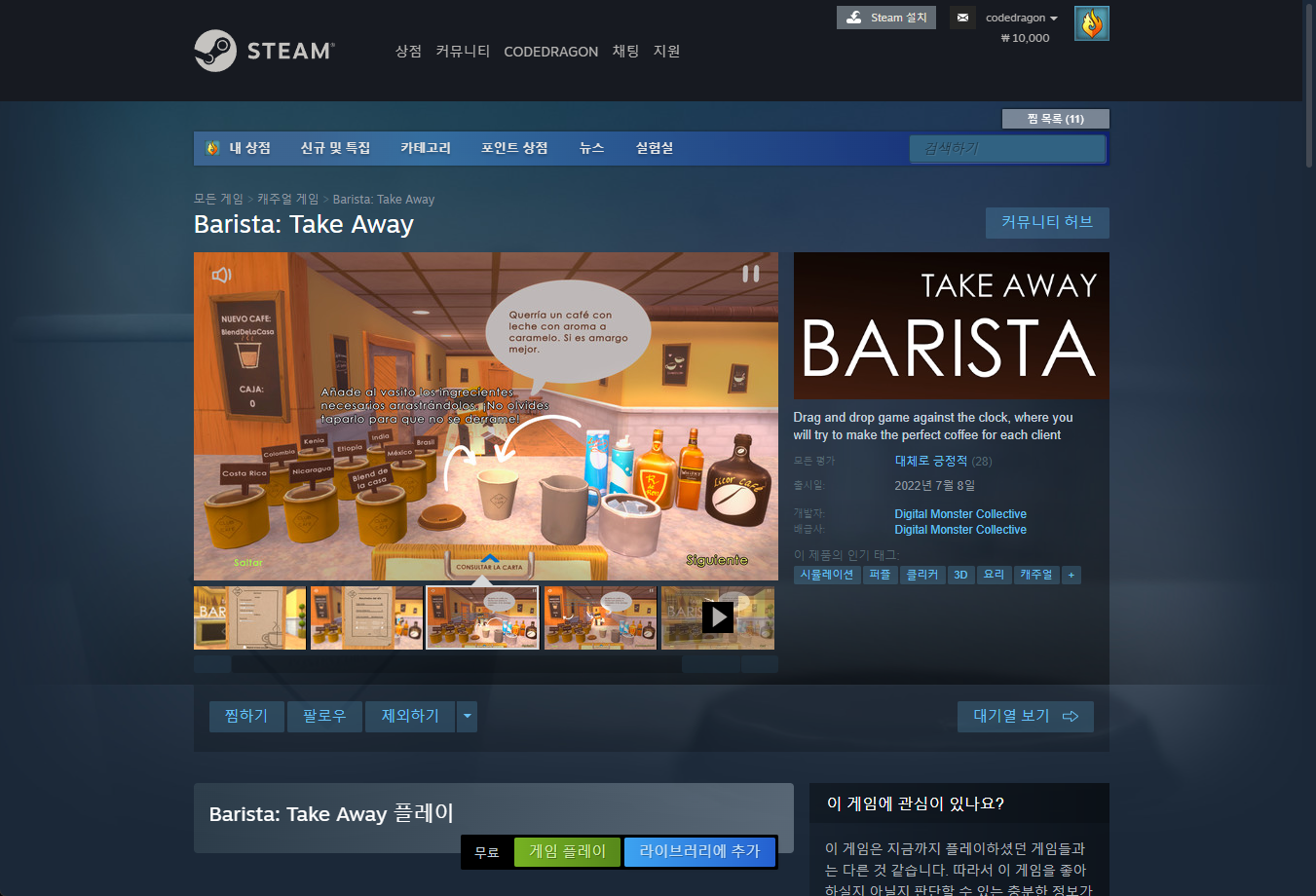
Task: Click the Take Away Barista header image
Action: [x=952, y=325]
